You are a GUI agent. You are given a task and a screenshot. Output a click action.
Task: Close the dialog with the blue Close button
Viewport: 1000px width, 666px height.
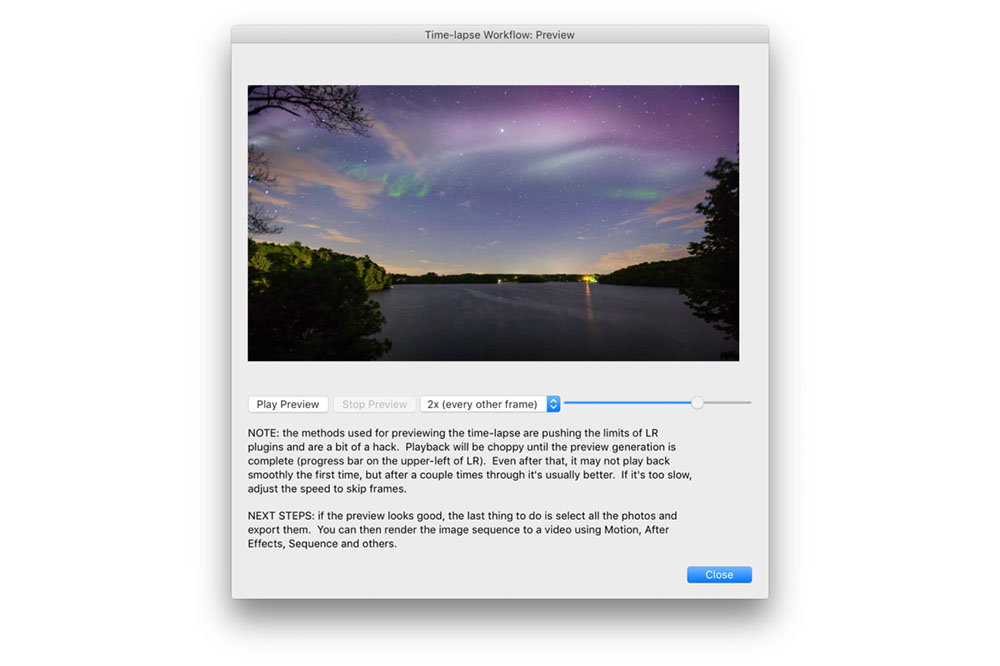(719, 575)
